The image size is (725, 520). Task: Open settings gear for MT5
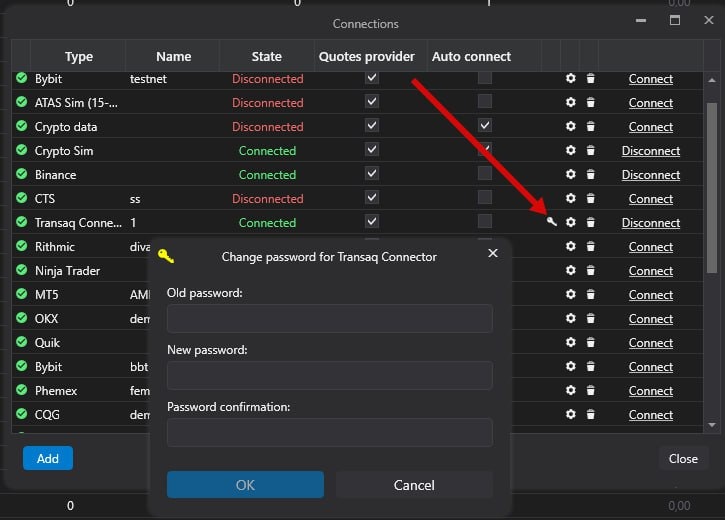tap(571, 294)
